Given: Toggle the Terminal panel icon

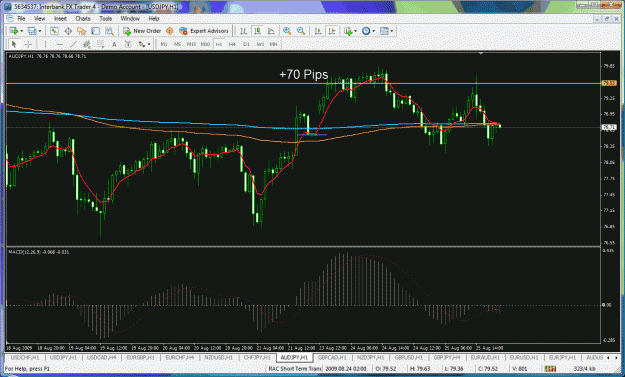Looking at the screenshot, I should pos(96,31).
